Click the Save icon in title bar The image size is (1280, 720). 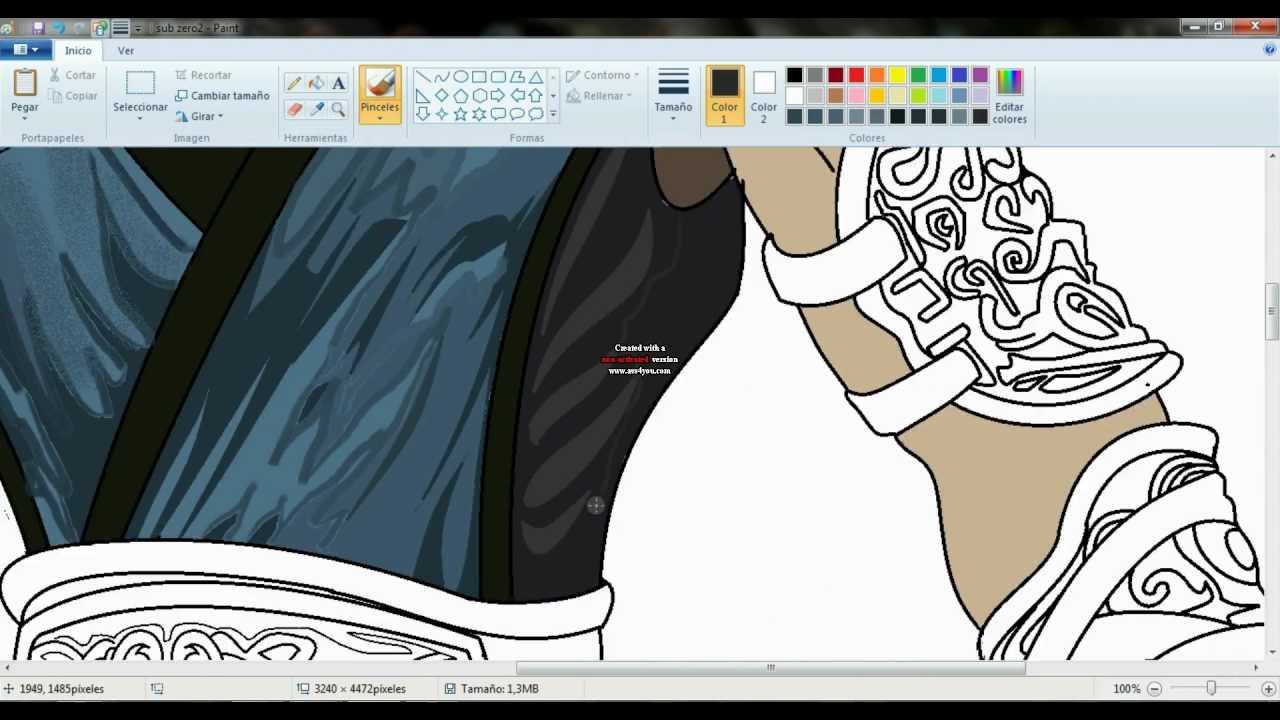coord(38,28)
